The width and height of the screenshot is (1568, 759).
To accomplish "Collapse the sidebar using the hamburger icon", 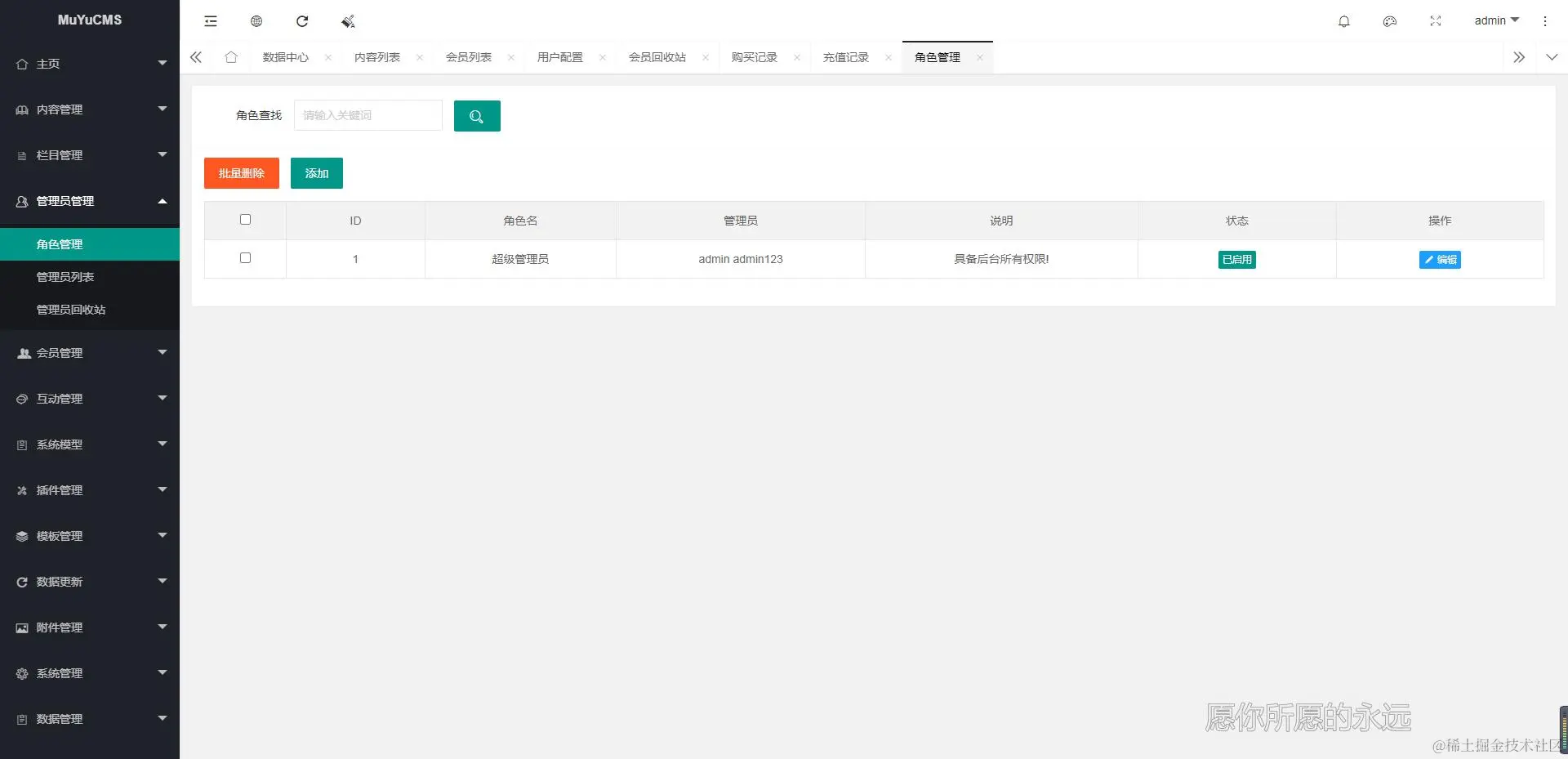I will [x=211, y=21].
